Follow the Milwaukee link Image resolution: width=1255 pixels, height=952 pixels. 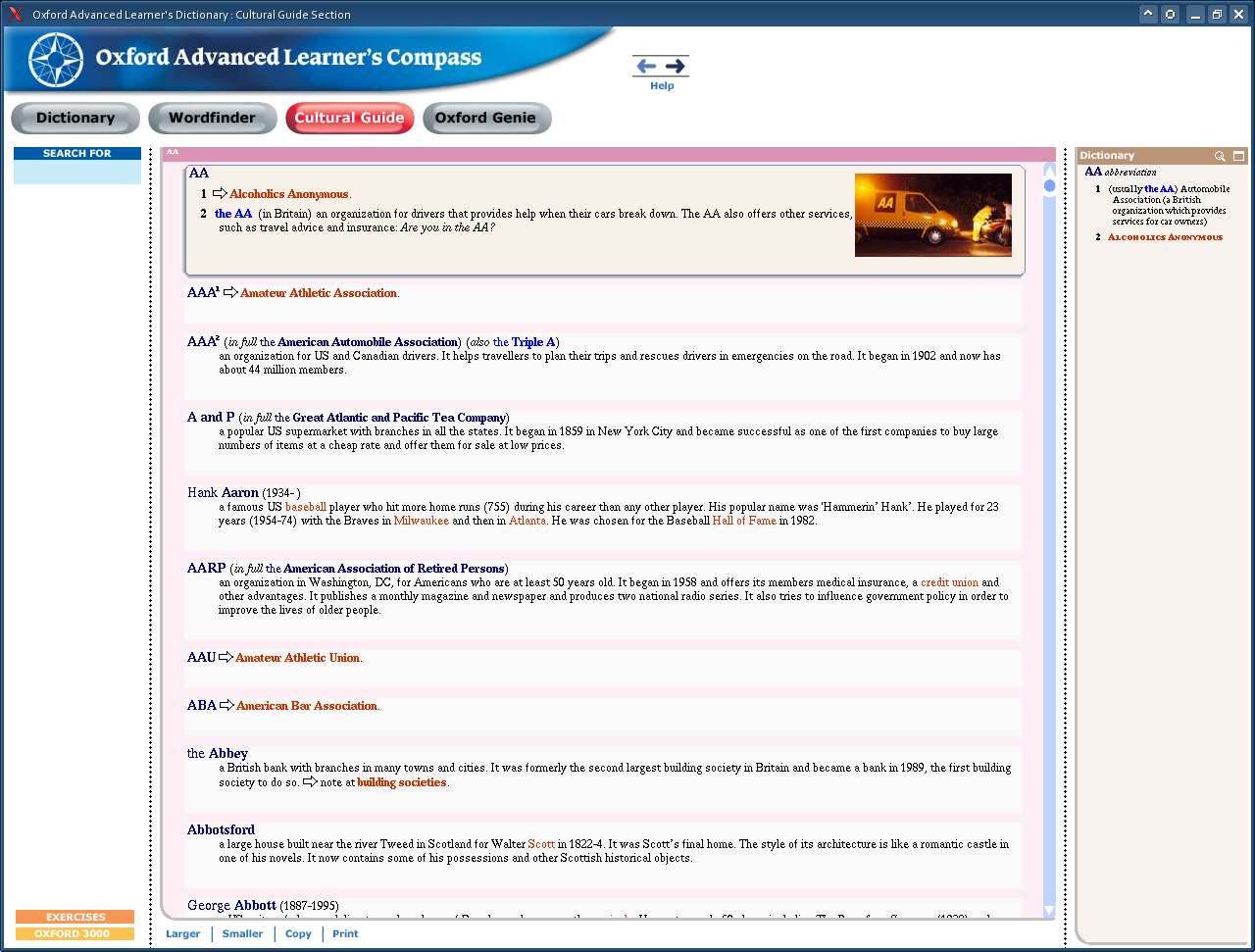(x=422, y=521)
